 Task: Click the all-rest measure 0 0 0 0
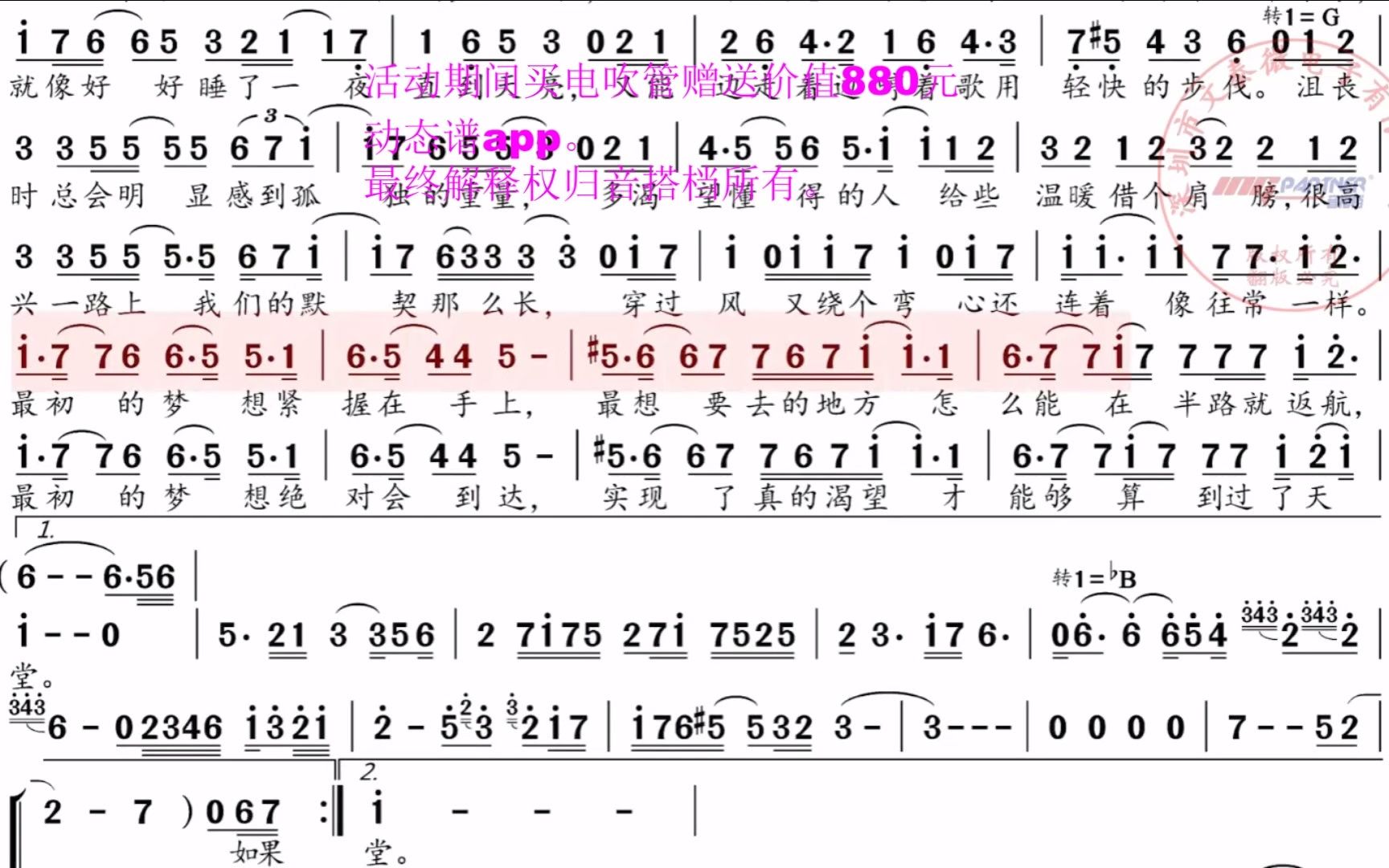coord(1117,727)
